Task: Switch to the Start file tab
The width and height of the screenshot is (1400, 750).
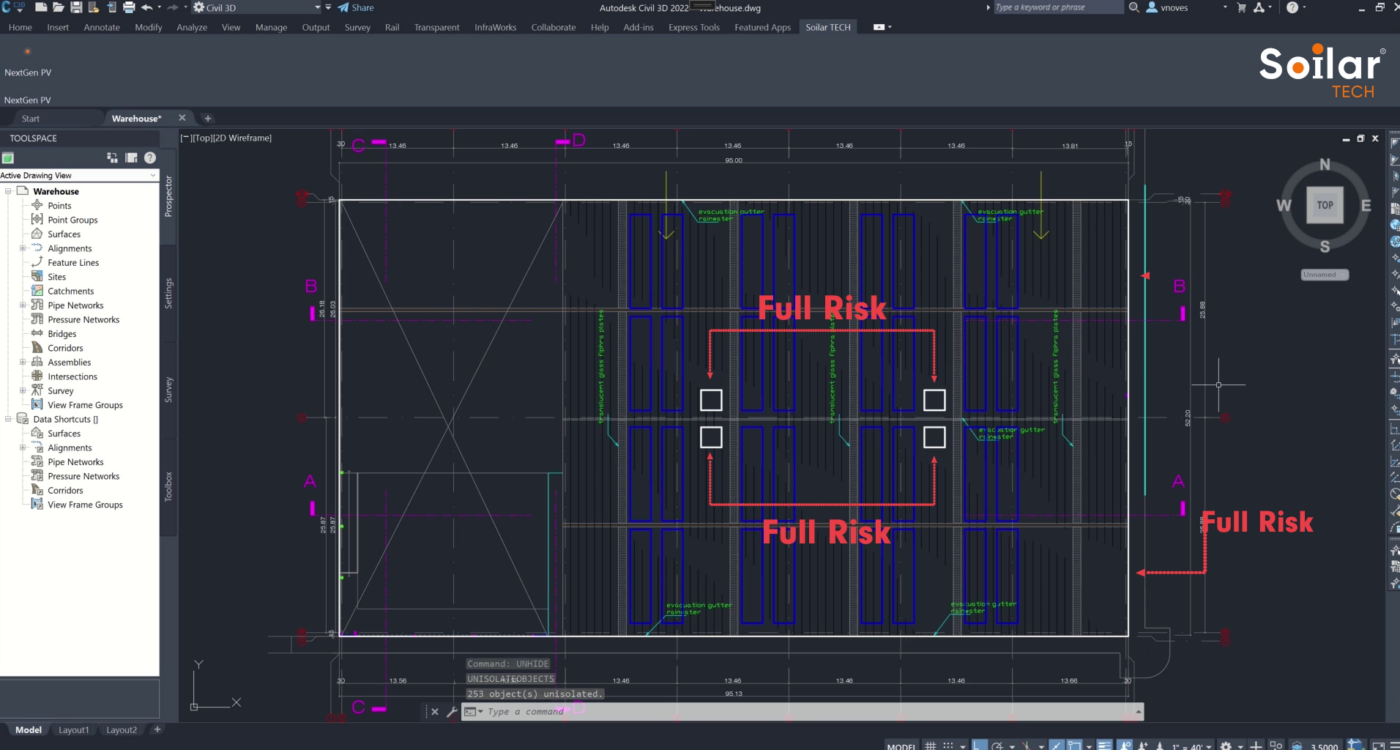Action: click(x=31, y=118)
